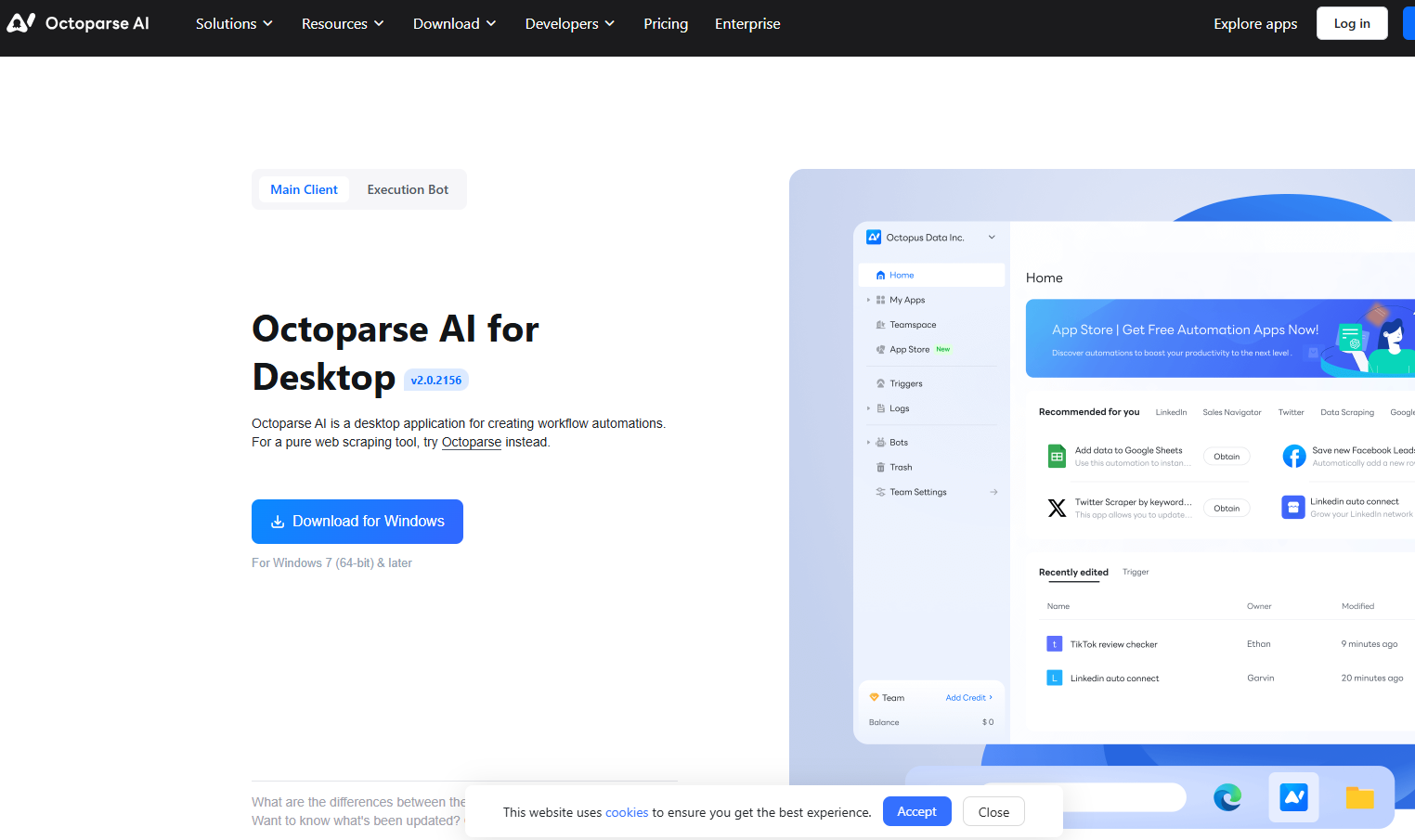Select the Recommended for you tab

pyautogui.click(x=1089, y=411)
